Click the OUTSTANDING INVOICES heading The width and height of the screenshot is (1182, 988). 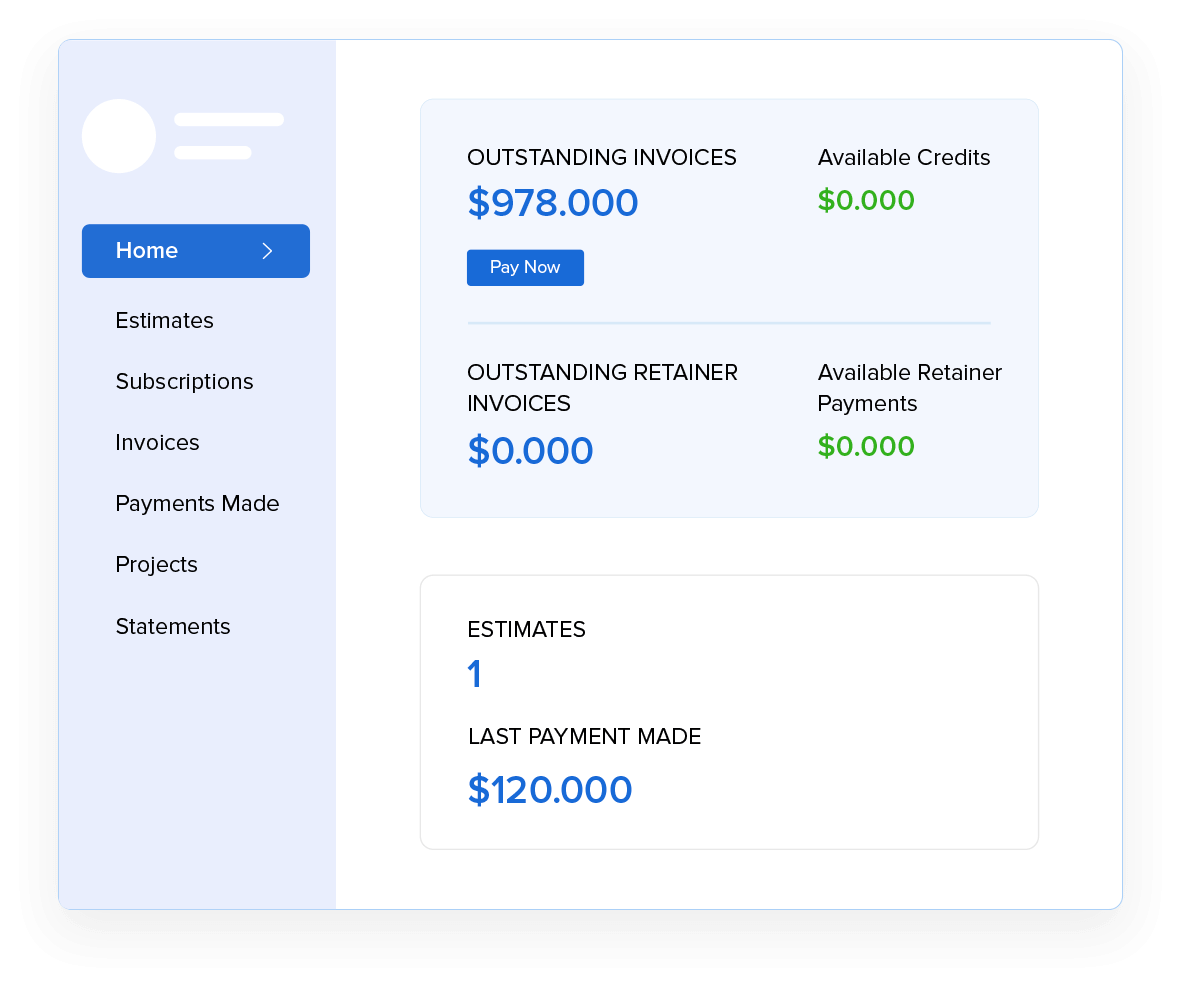point(602,157)
